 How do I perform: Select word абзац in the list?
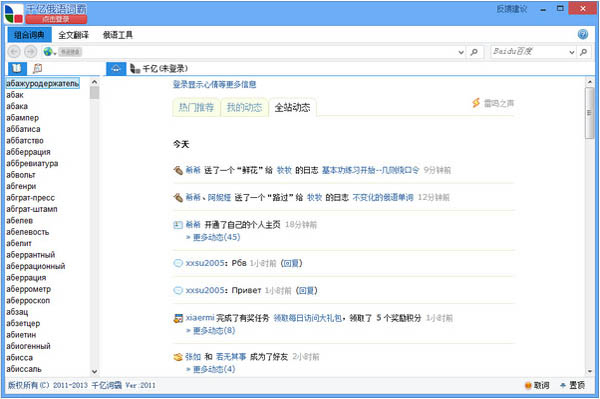(x=17, y=312)
